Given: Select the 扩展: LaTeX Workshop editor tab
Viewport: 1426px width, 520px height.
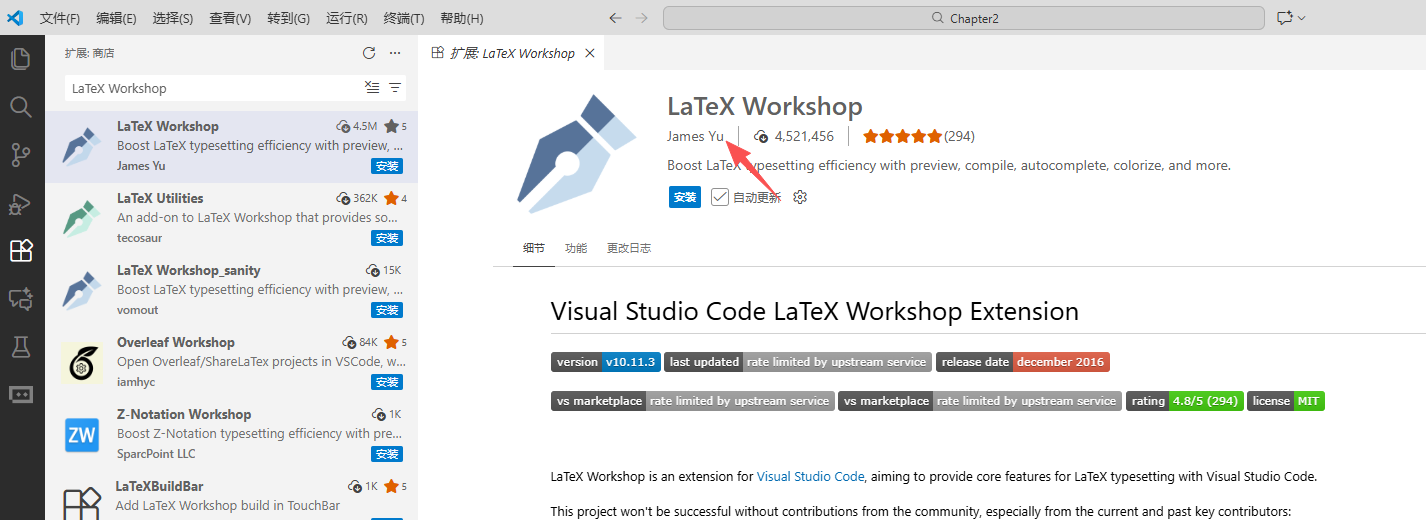Looking at the screenshot, I should click(x=512, y=53).
